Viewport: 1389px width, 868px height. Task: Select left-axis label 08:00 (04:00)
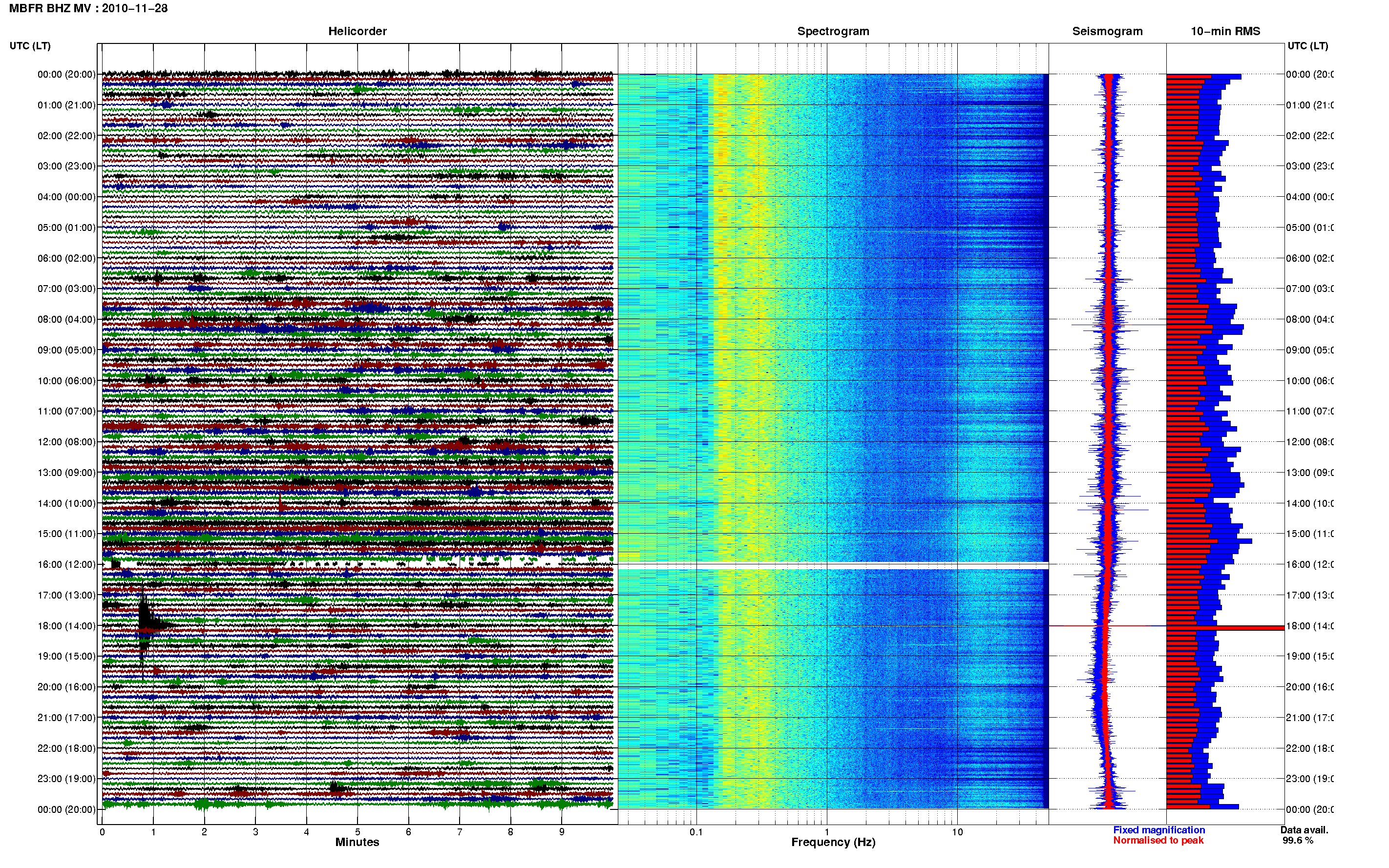(x=66, y=319)
